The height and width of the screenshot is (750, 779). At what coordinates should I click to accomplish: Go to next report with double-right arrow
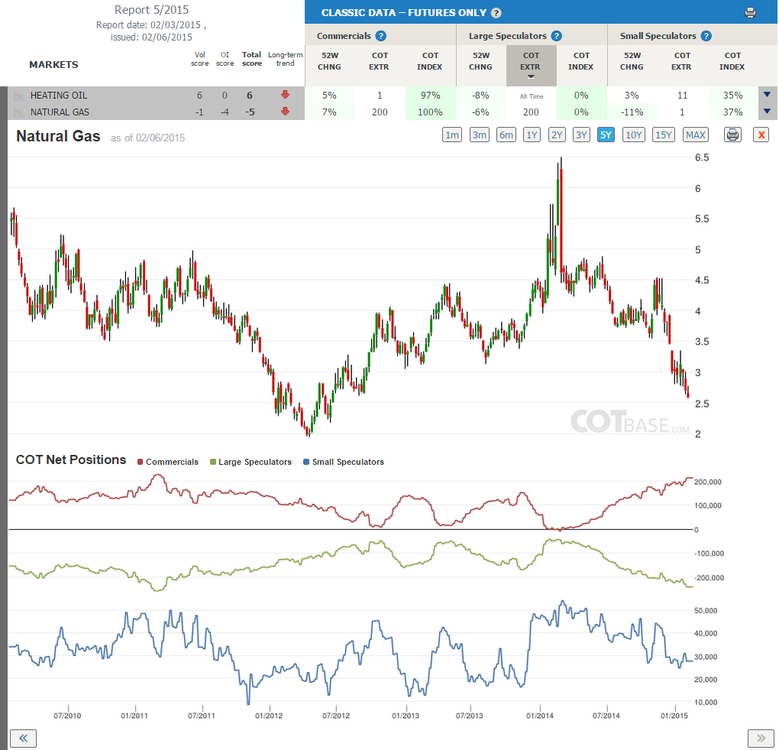(761, 738)
